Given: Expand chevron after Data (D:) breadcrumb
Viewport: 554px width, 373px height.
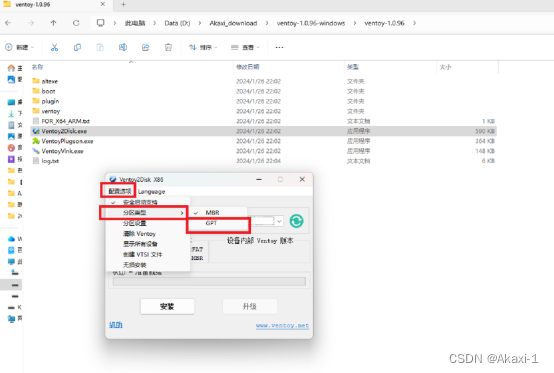Looking at the screenshot, I should 200,23.
